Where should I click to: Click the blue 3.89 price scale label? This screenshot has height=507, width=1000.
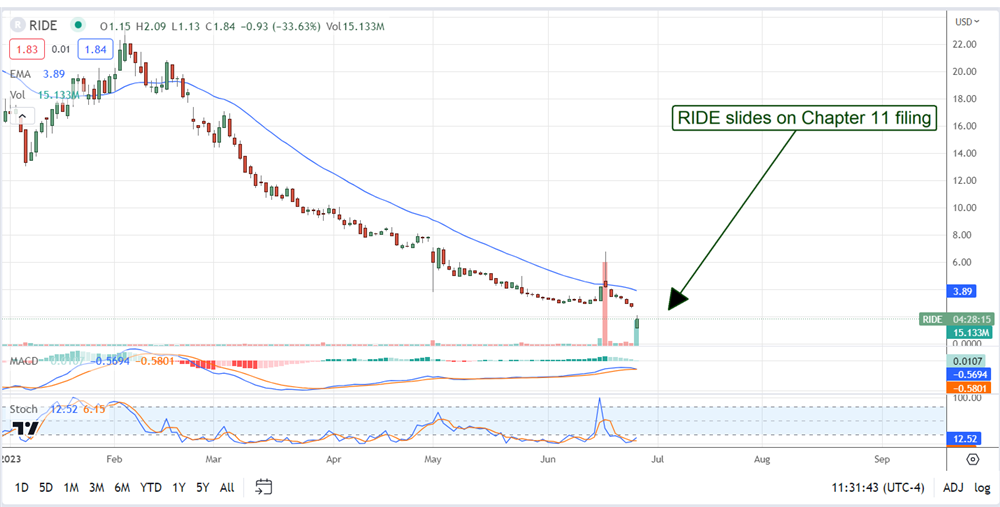[x=960, y=291]
